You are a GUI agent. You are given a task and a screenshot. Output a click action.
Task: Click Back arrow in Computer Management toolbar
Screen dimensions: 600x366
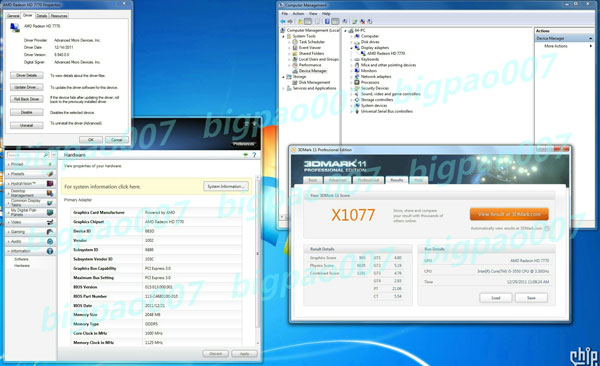283,21
